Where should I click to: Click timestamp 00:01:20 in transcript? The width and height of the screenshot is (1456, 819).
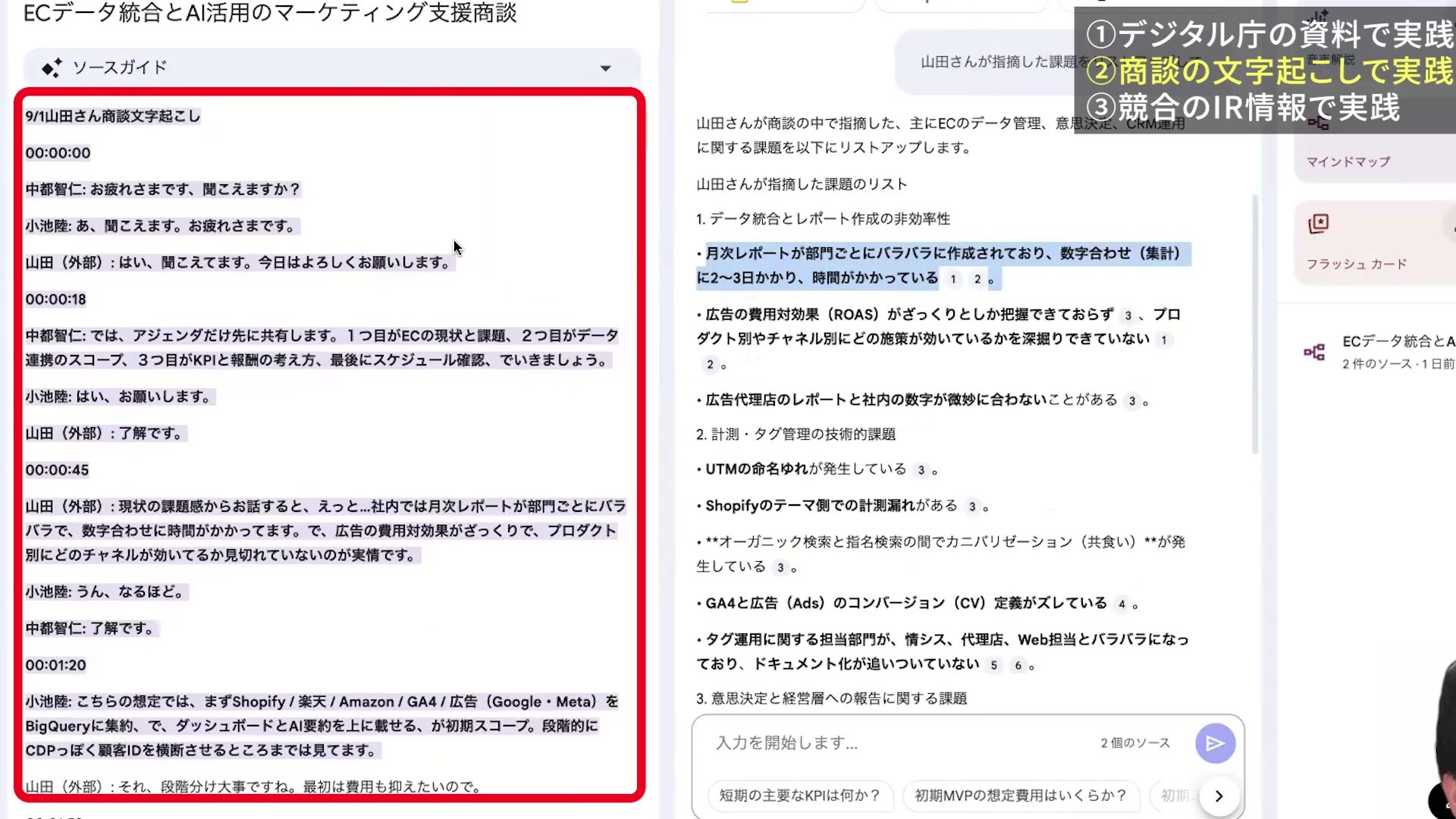click(55, 665)
